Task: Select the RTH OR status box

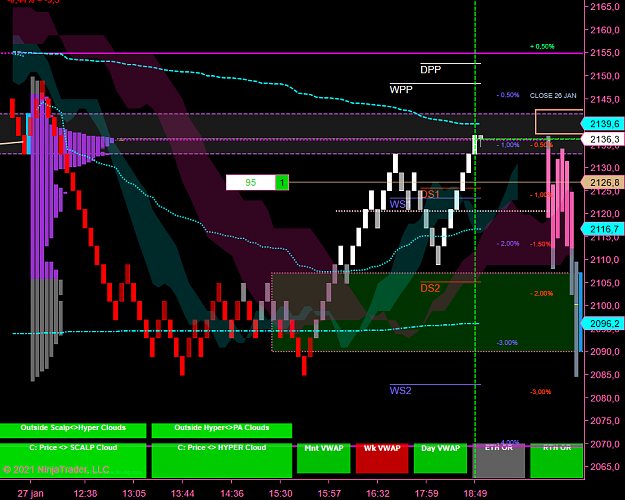Action: point(557,460)
